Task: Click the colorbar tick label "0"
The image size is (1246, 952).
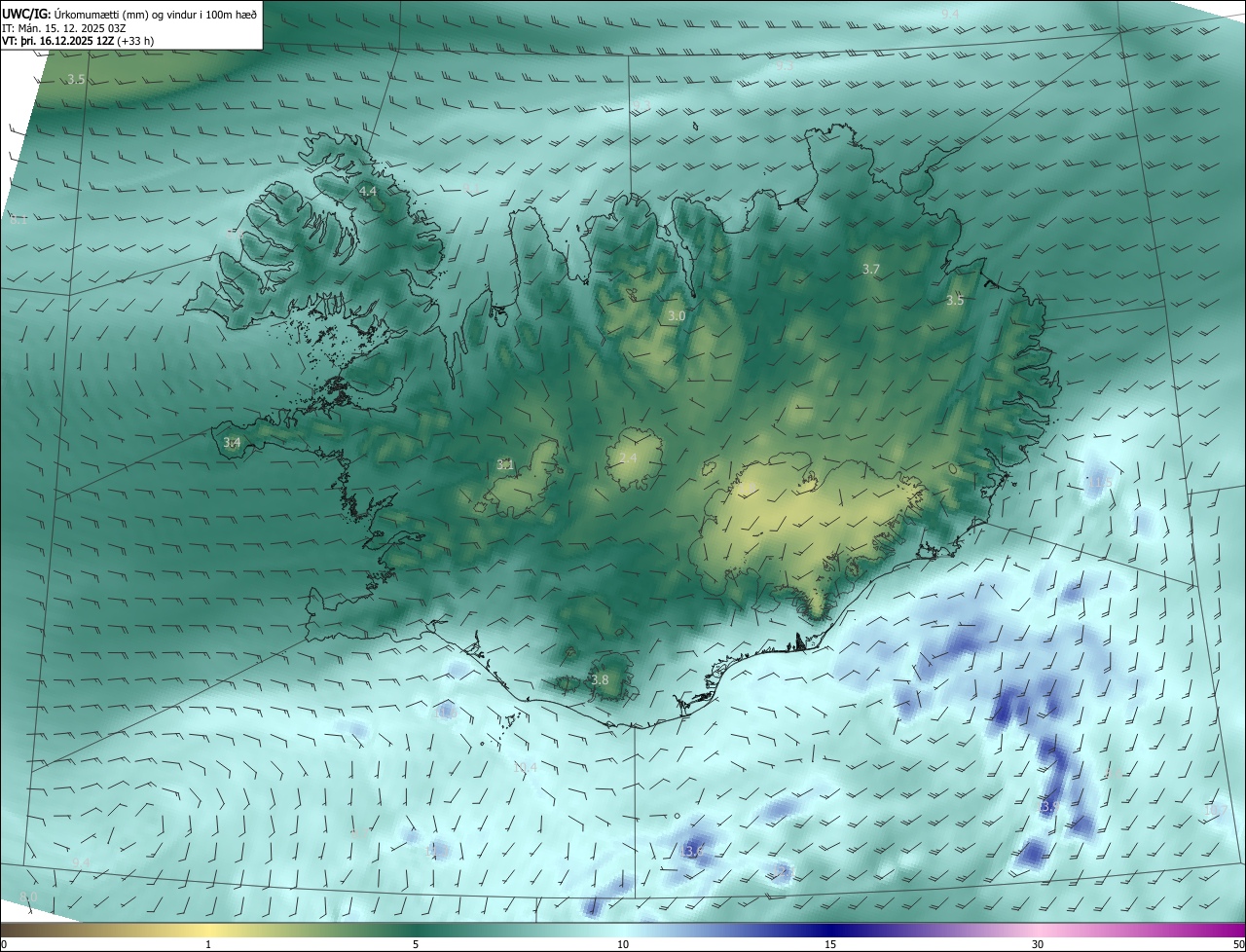Action: point(4,945)
